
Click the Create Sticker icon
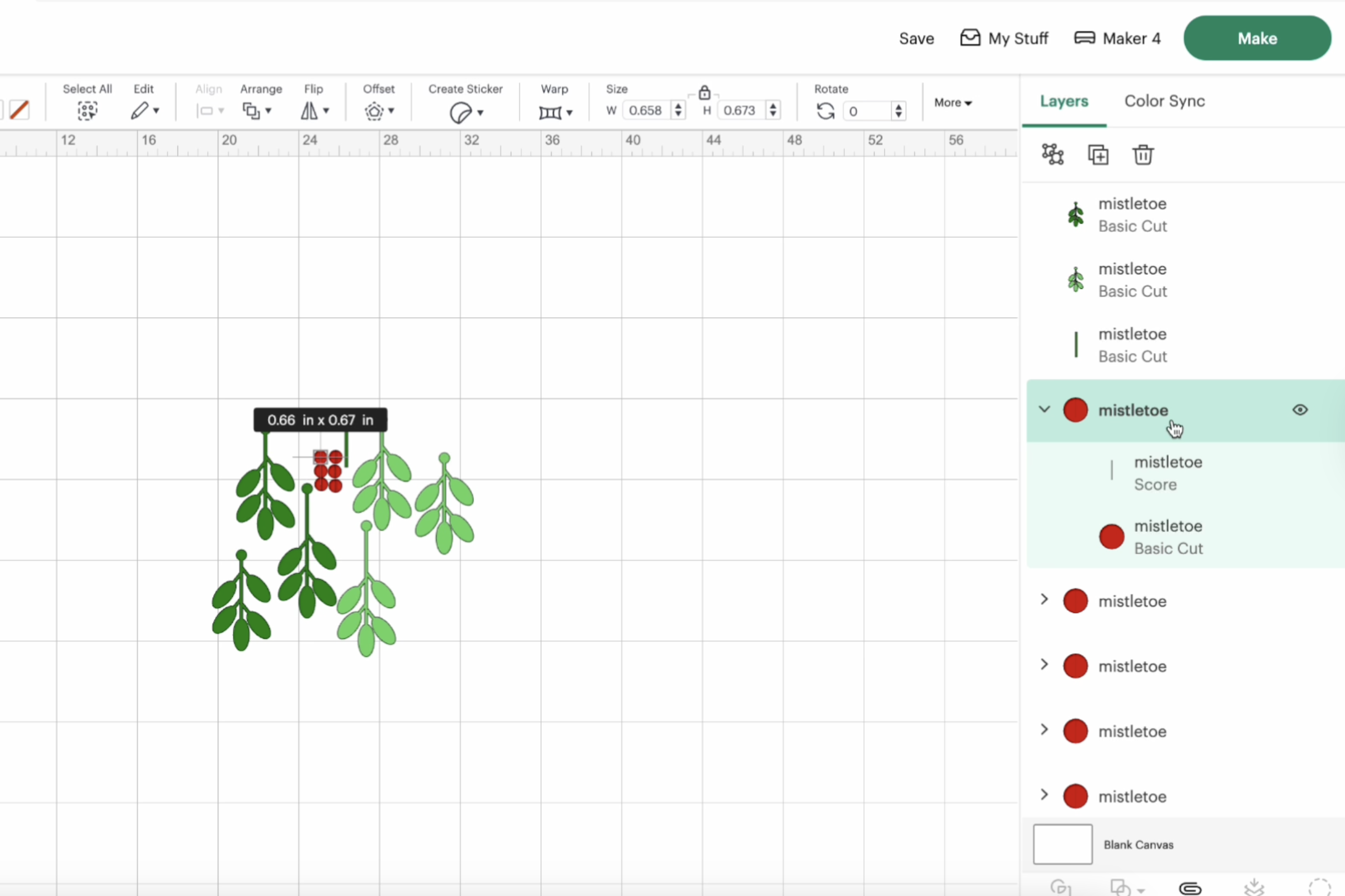(460, 112)
